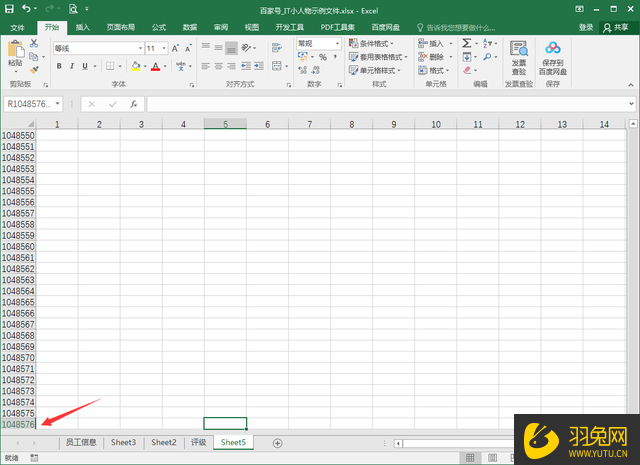Open 套用表格格式 table styles
640x465 pixels.
coord(378,57)
